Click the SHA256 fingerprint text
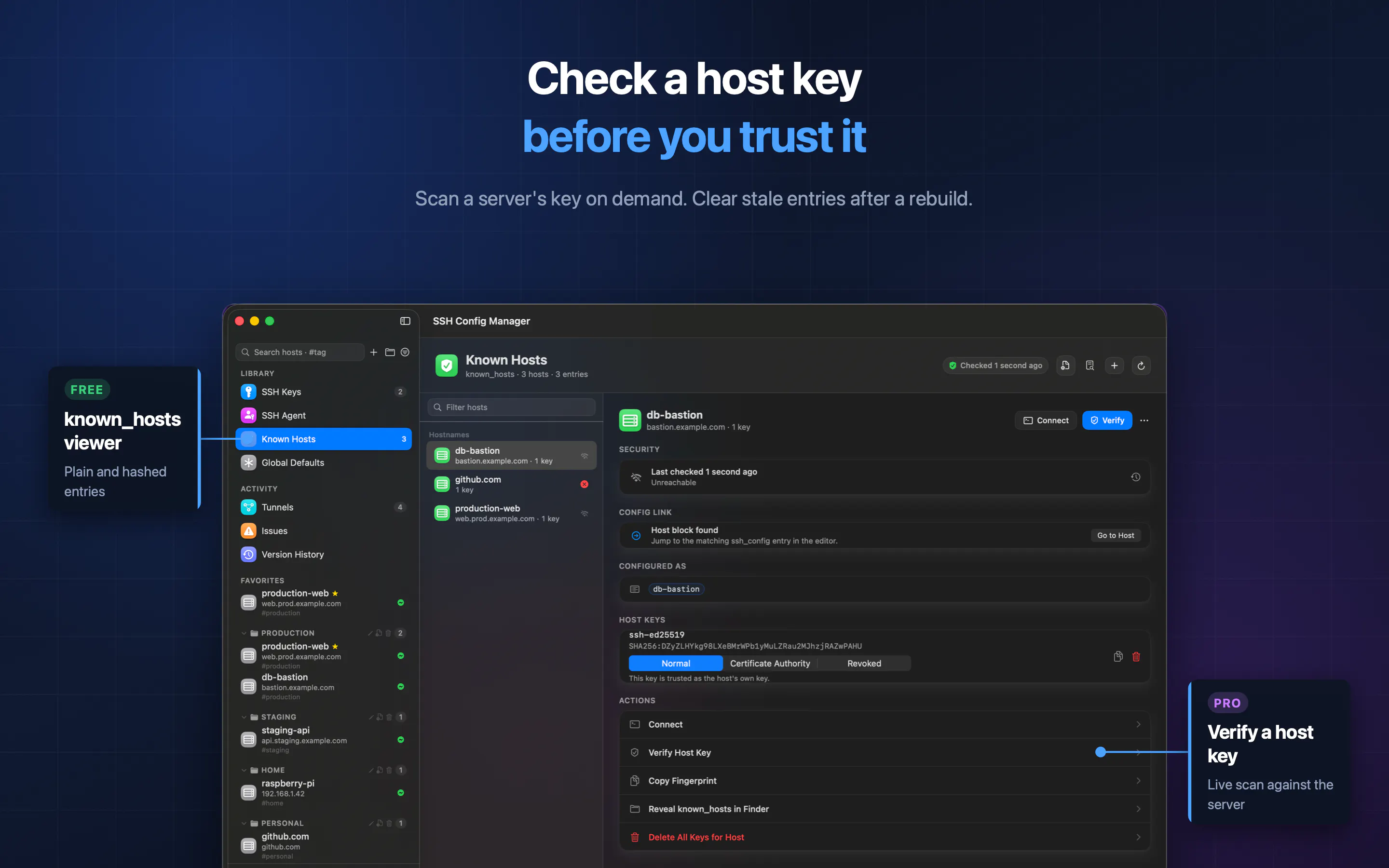1389x868 pixels. (x=745, y=646)
